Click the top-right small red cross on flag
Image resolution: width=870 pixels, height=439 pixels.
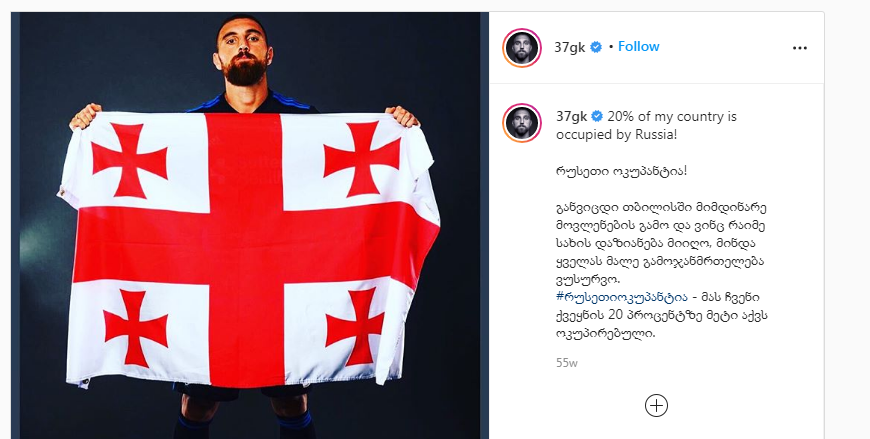tap(362, 158)
